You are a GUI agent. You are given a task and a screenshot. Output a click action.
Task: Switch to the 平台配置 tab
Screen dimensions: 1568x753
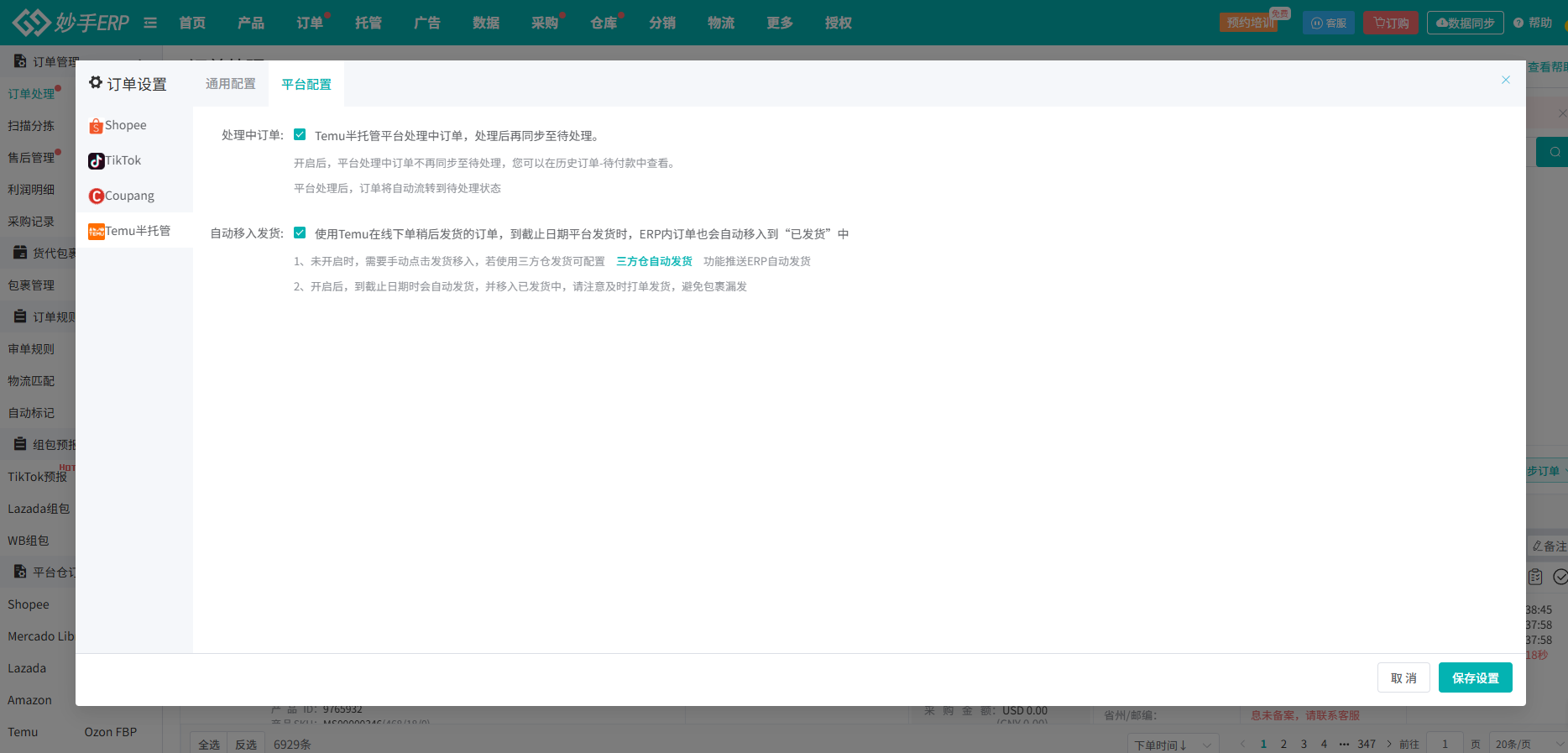click(306, 84)
